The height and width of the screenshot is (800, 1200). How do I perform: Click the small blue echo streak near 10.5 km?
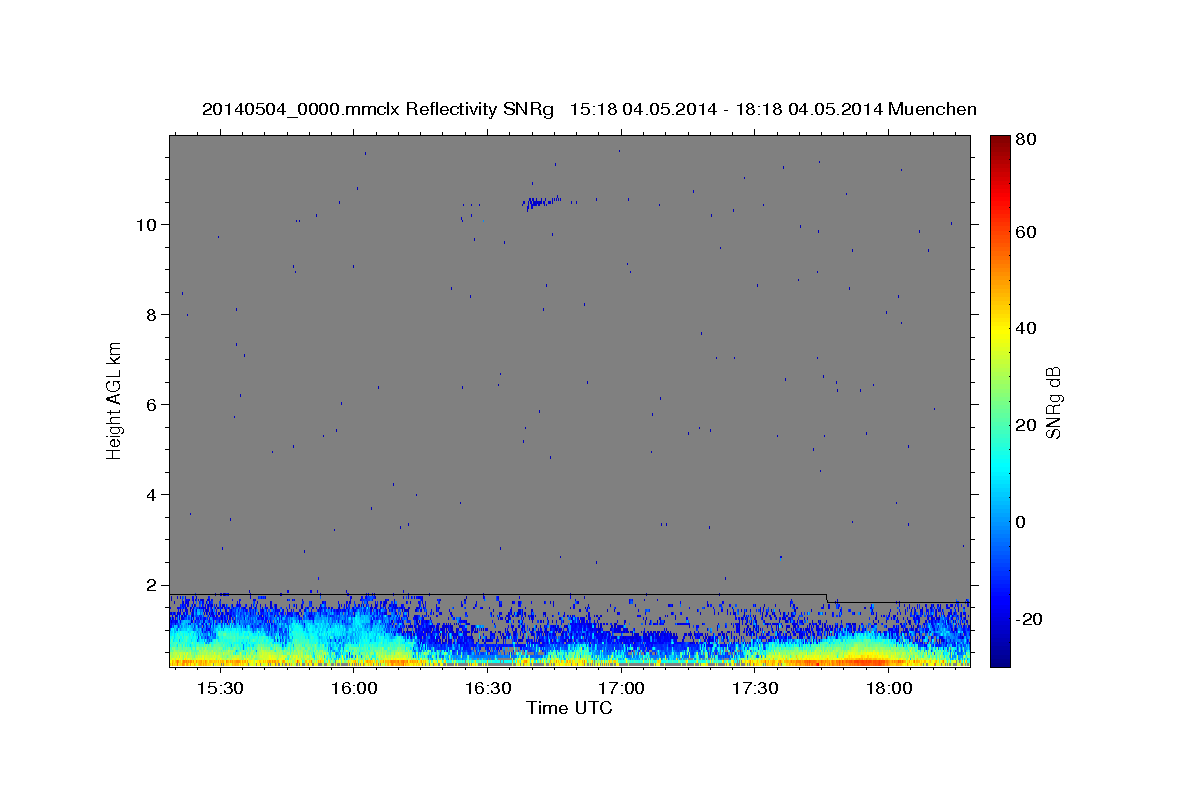[542, 203]
